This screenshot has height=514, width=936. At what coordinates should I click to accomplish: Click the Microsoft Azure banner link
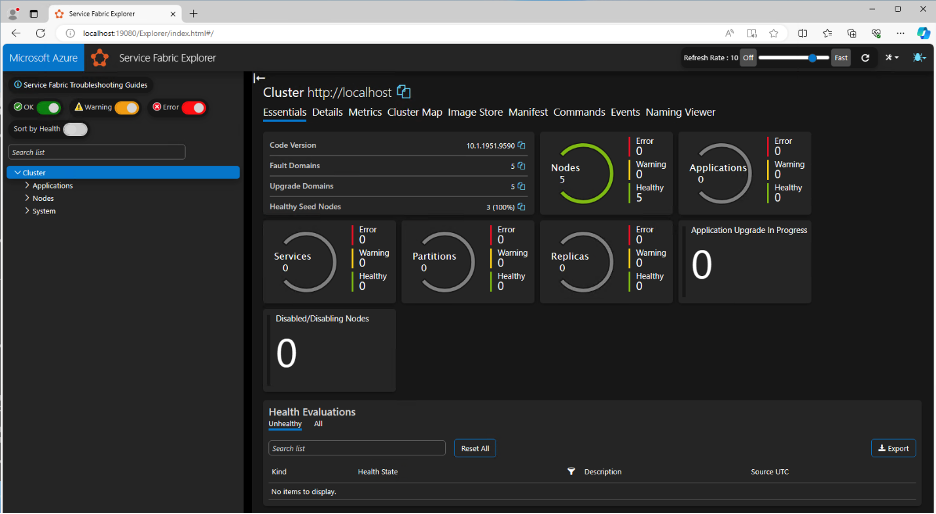click(44, 58)
